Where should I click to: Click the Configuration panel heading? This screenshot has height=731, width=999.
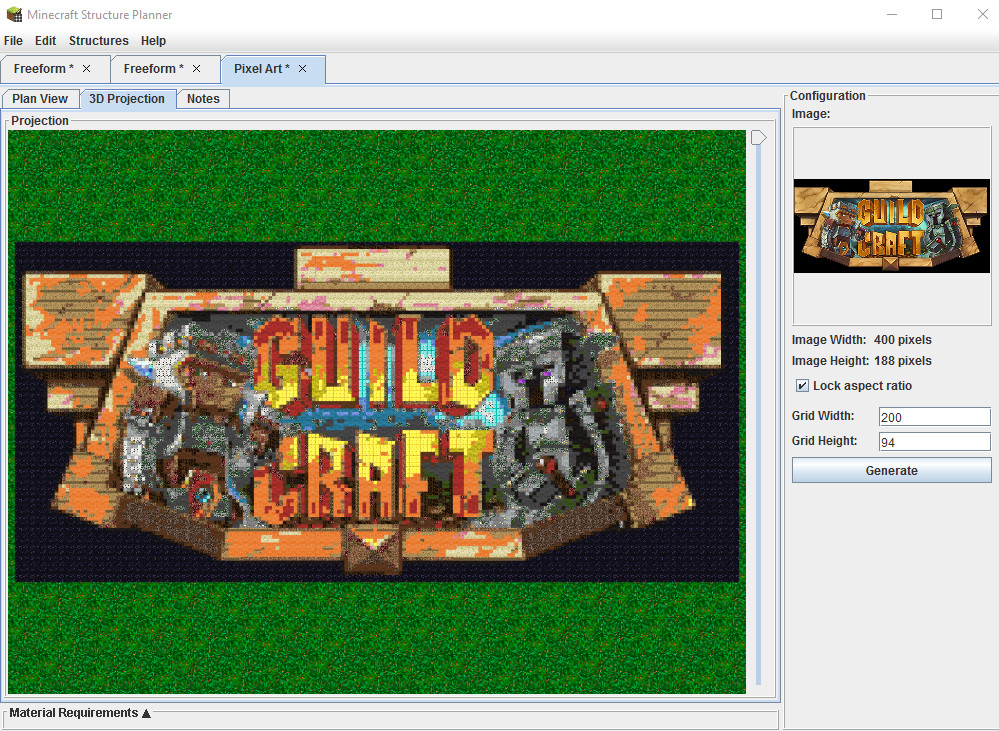click(x=828, y=96)
